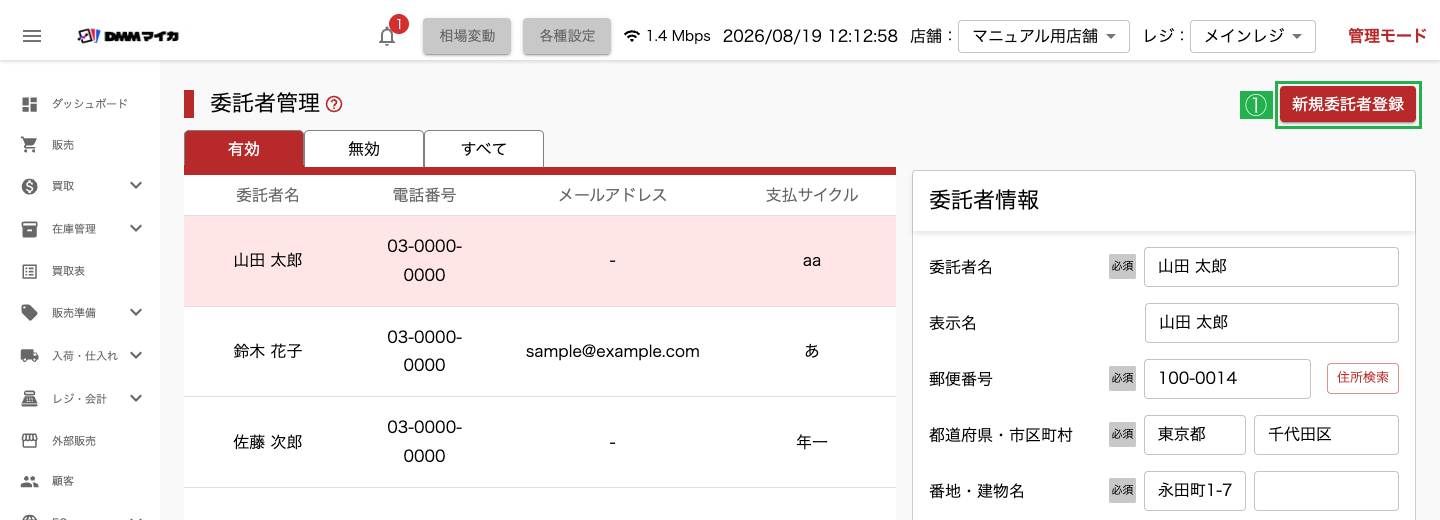Switch to the 無効 tab

pos(364,149)
